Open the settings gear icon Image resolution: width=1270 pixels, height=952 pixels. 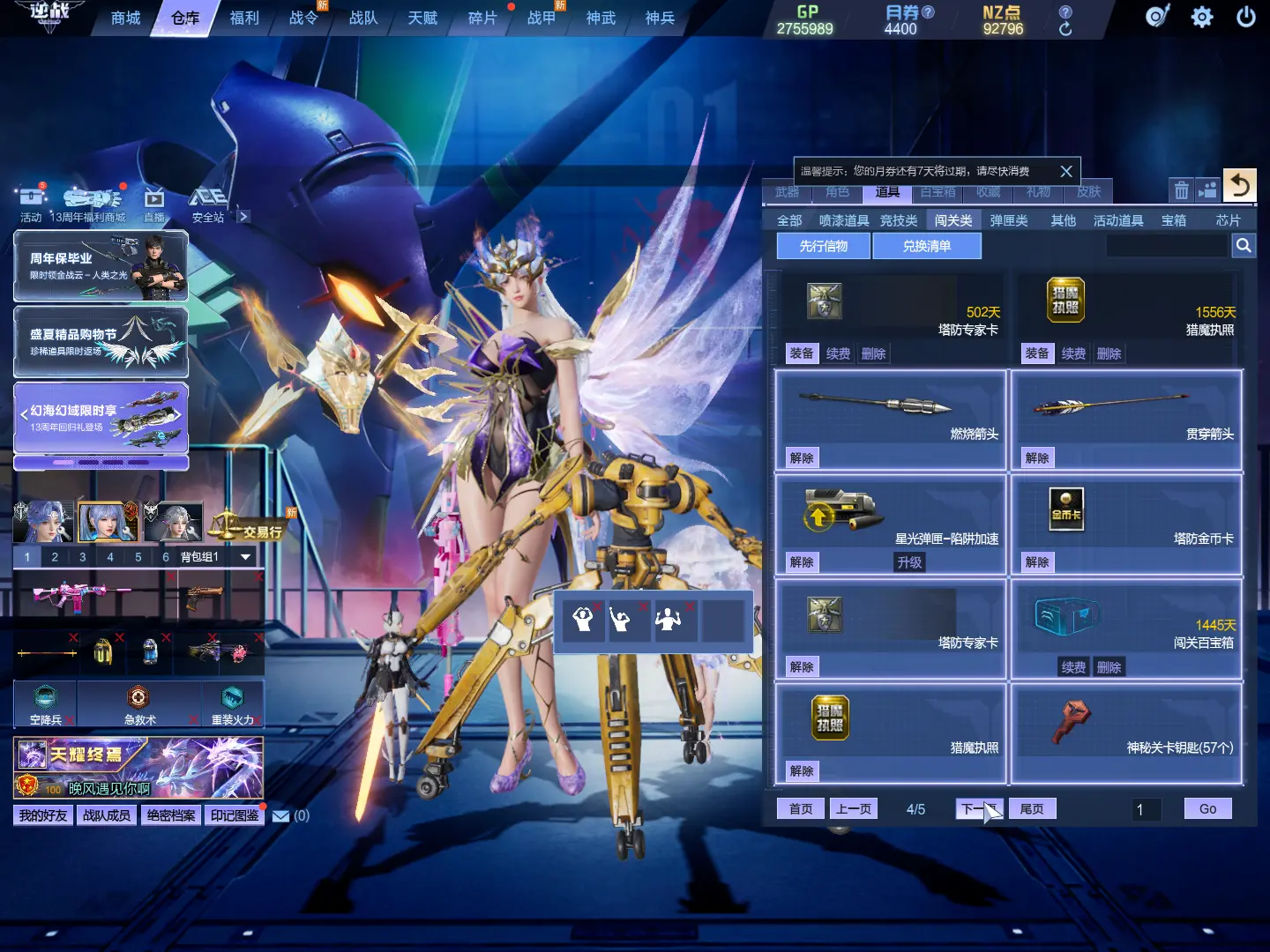tap(1202, 17)
